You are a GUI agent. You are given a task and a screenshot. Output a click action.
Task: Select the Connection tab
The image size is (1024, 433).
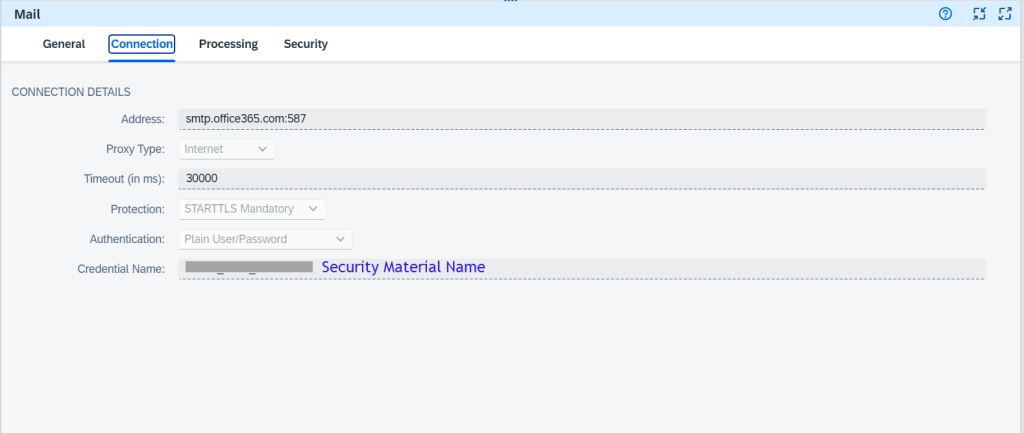click(142, 44)
